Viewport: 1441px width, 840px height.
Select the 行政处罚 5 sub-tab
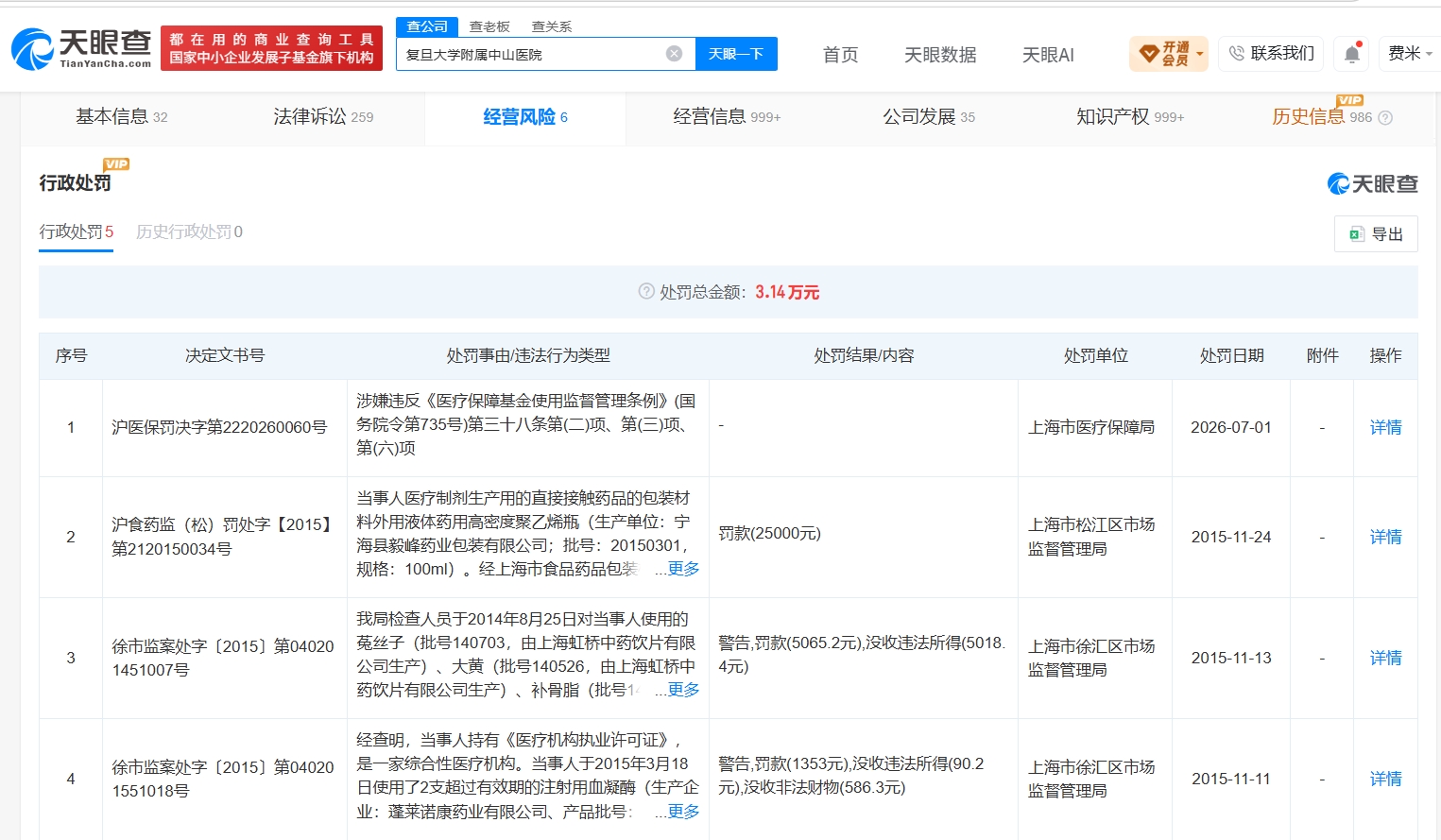click(76, 231)
